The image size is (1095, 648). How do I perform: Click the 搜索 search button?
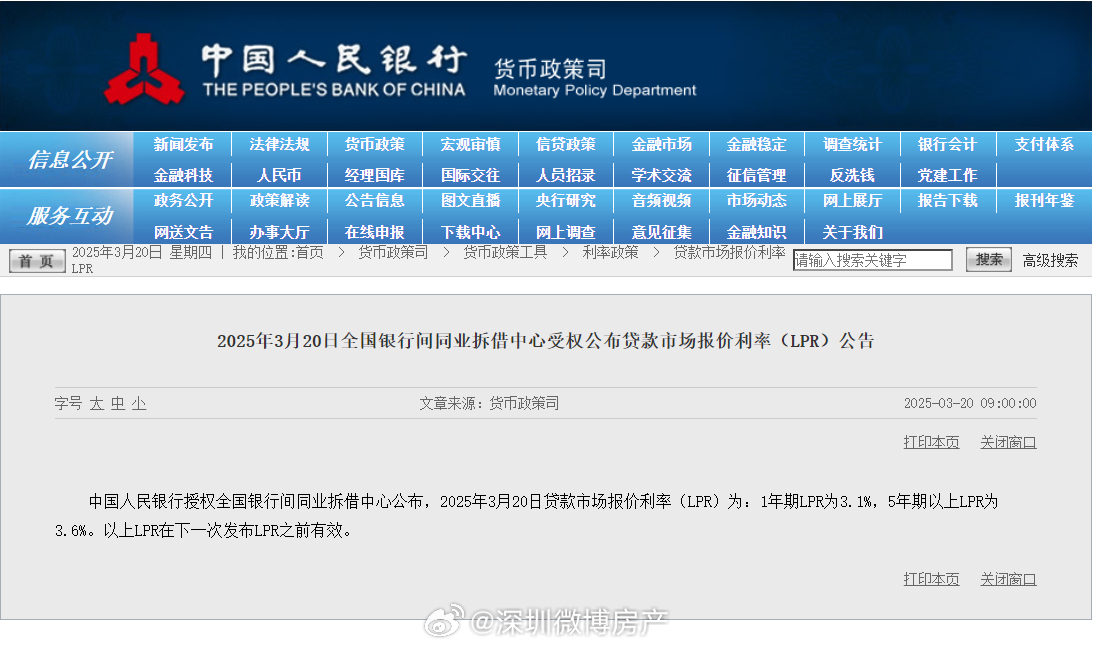(x=989, y=260)
